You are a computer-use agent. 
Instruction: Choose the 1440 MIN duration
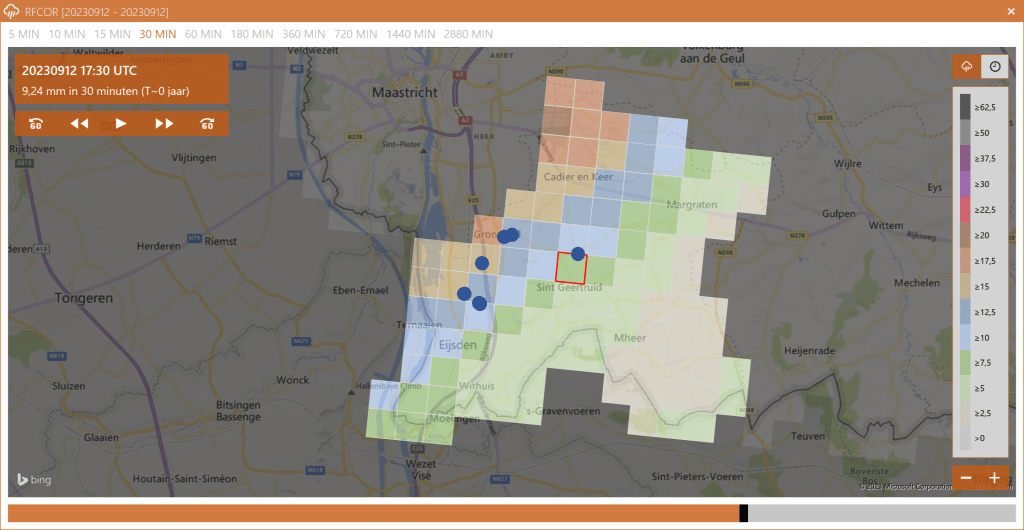[412, 34]
